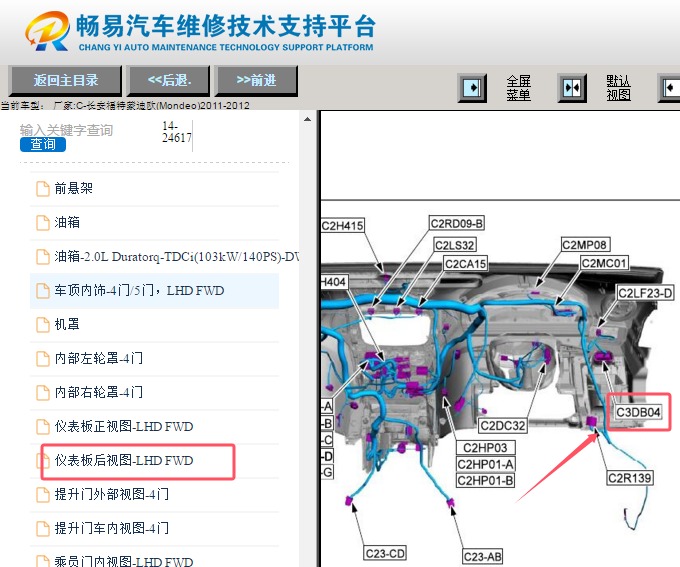Open 提升门车内视图-4门 item
The height and width of the screenshot is (567, 680).
(x=111, y=528)
